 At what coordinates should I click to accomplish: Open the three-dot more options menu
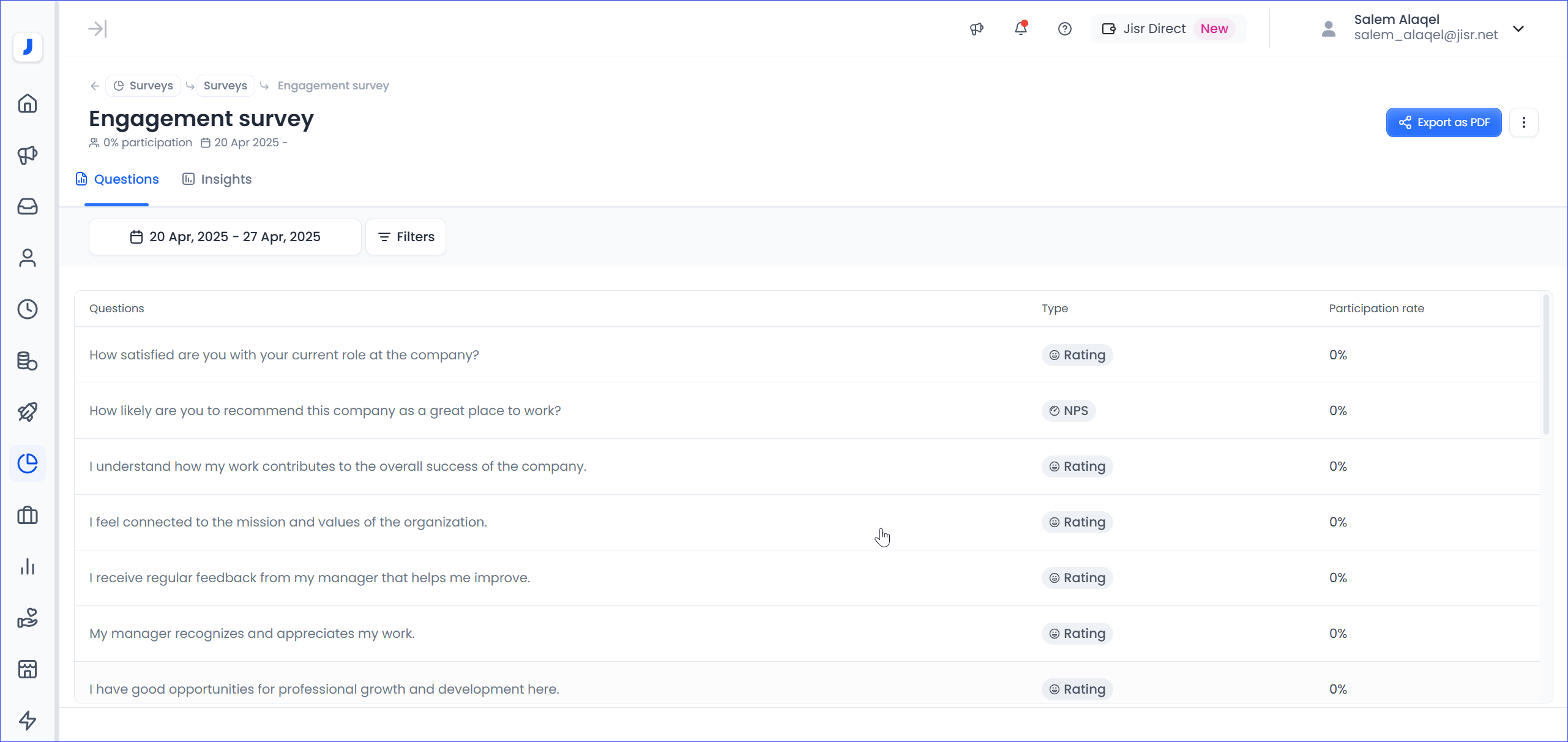pos(1523,122)
